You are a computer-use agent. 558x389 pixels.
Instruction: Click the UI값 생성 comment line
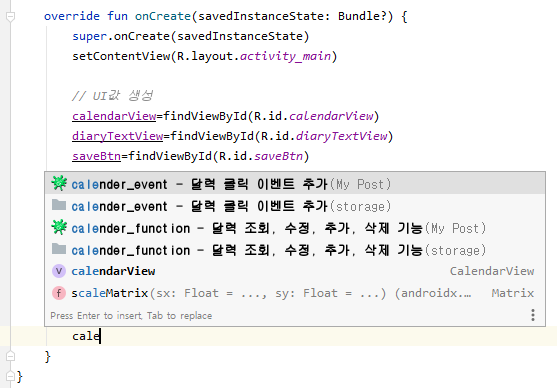112,96
